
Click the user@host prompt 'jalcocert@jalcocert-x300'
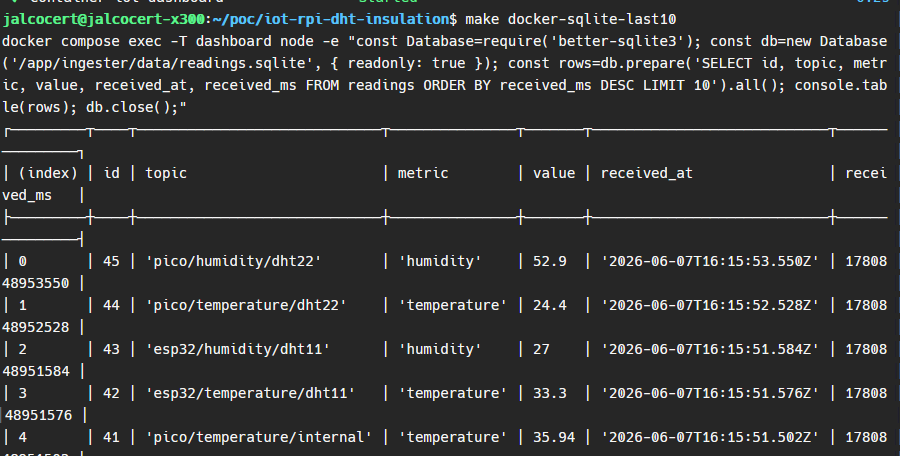coord(103,20)
